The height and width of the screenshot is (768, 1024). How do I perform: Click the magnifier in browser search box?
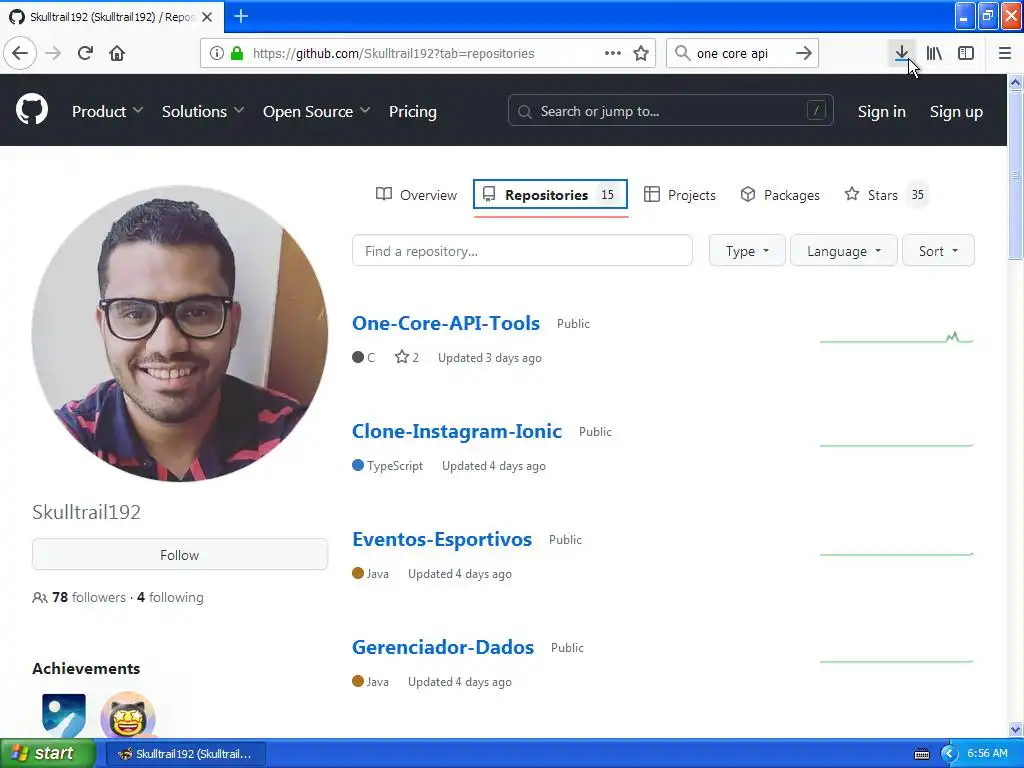pyautogui.click(x=682, y=53)
